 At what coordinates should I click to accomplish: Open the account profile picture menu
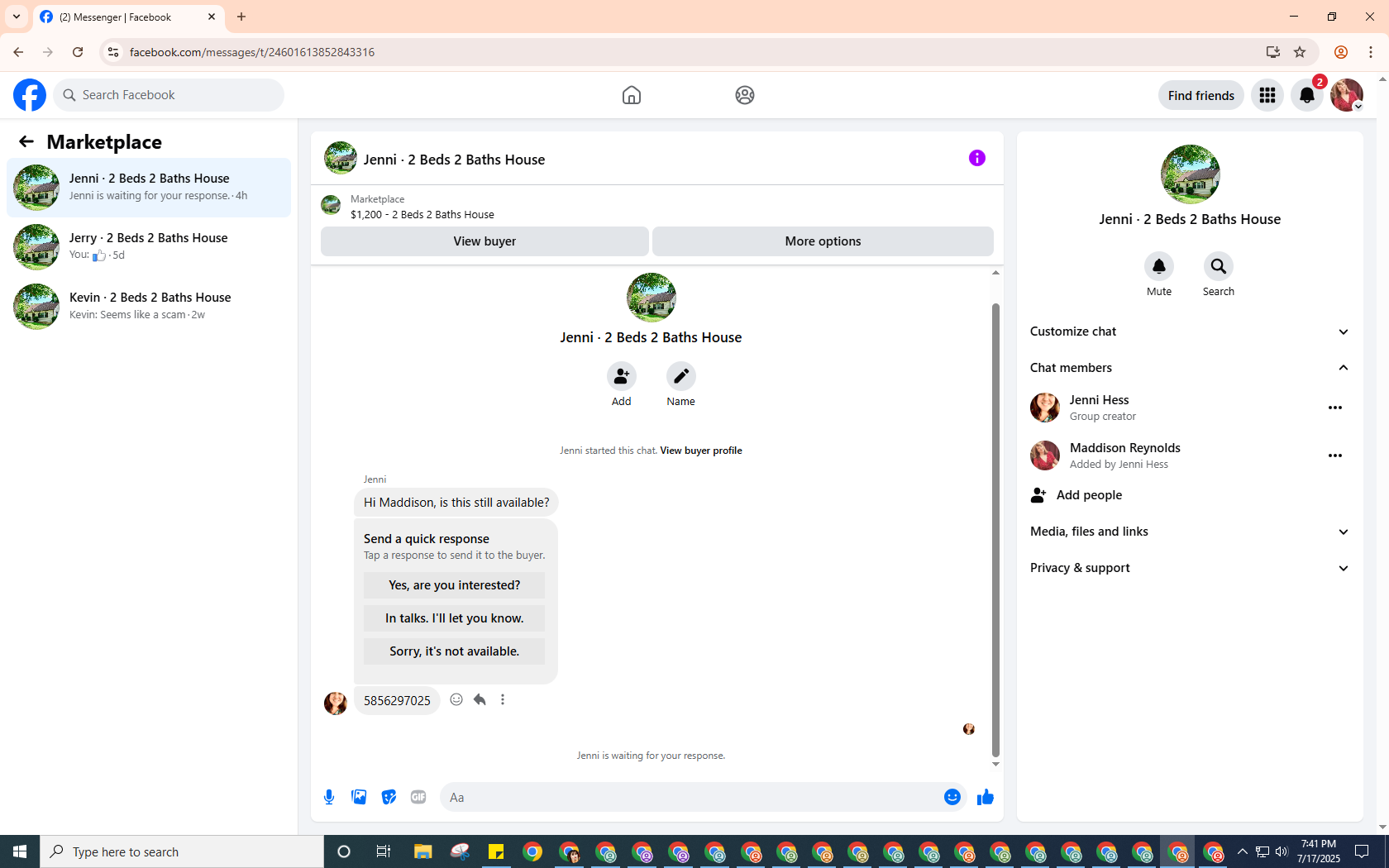click(1347, 95)
